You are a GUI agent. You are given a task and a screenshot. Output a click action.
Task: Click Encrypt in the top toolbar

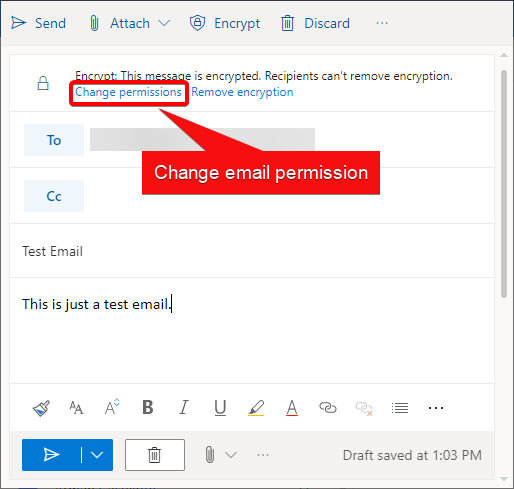click(225, 23)
